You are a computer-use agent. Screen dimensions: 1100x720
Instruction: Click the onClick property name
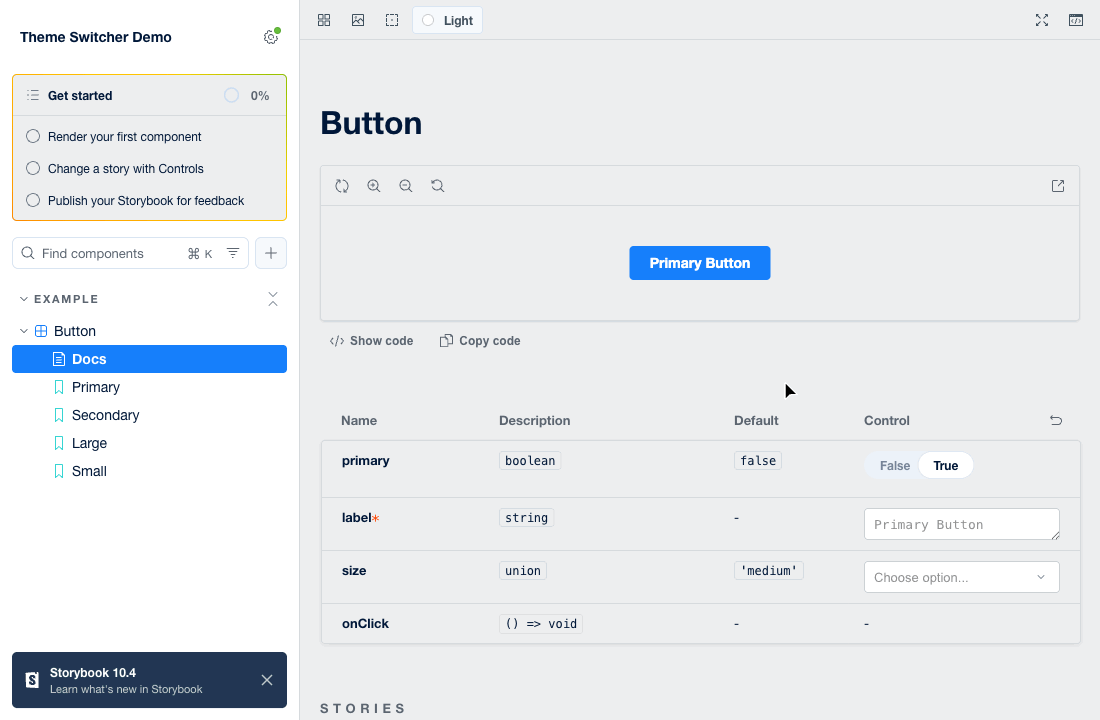click(365, 624)
